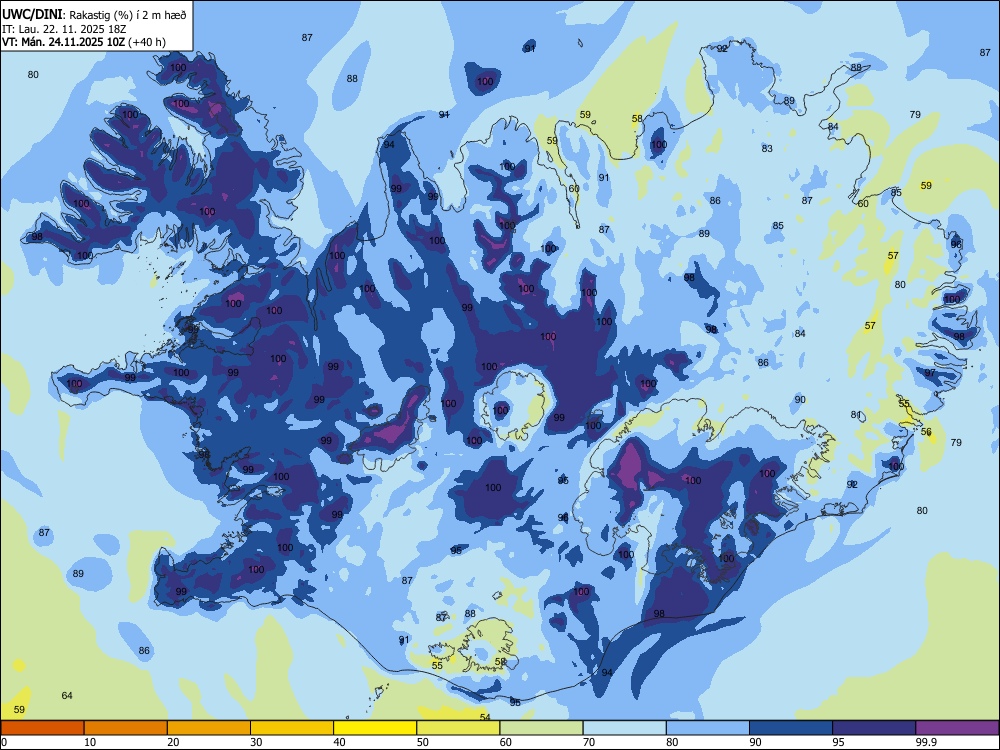Click the 50–60 pale yellow legend swatch

458,728
